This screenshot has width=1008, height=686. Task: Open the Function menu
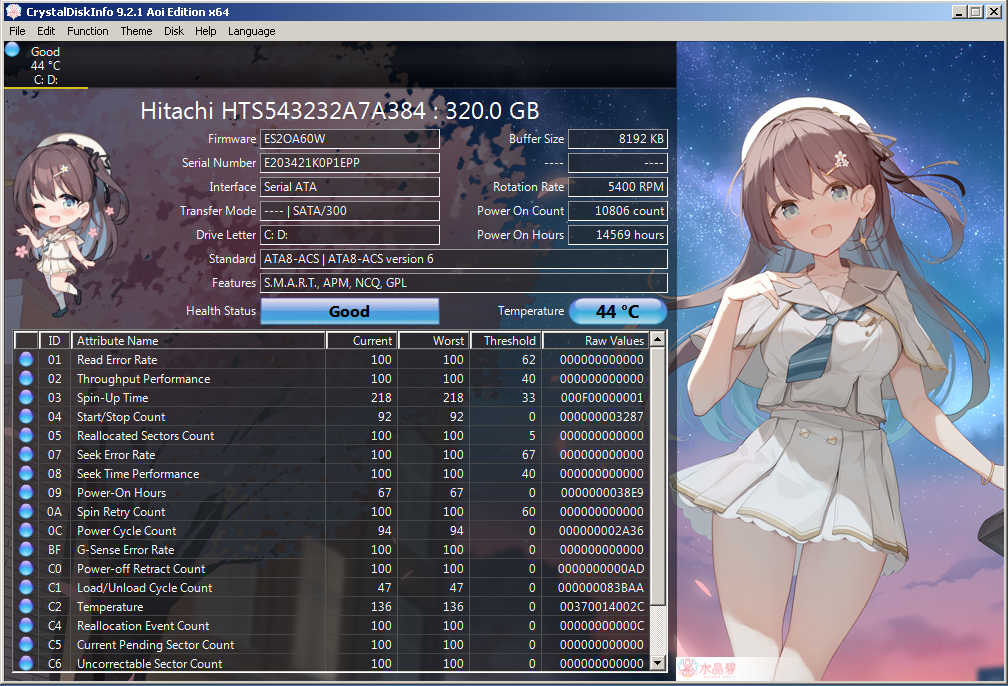87,31
